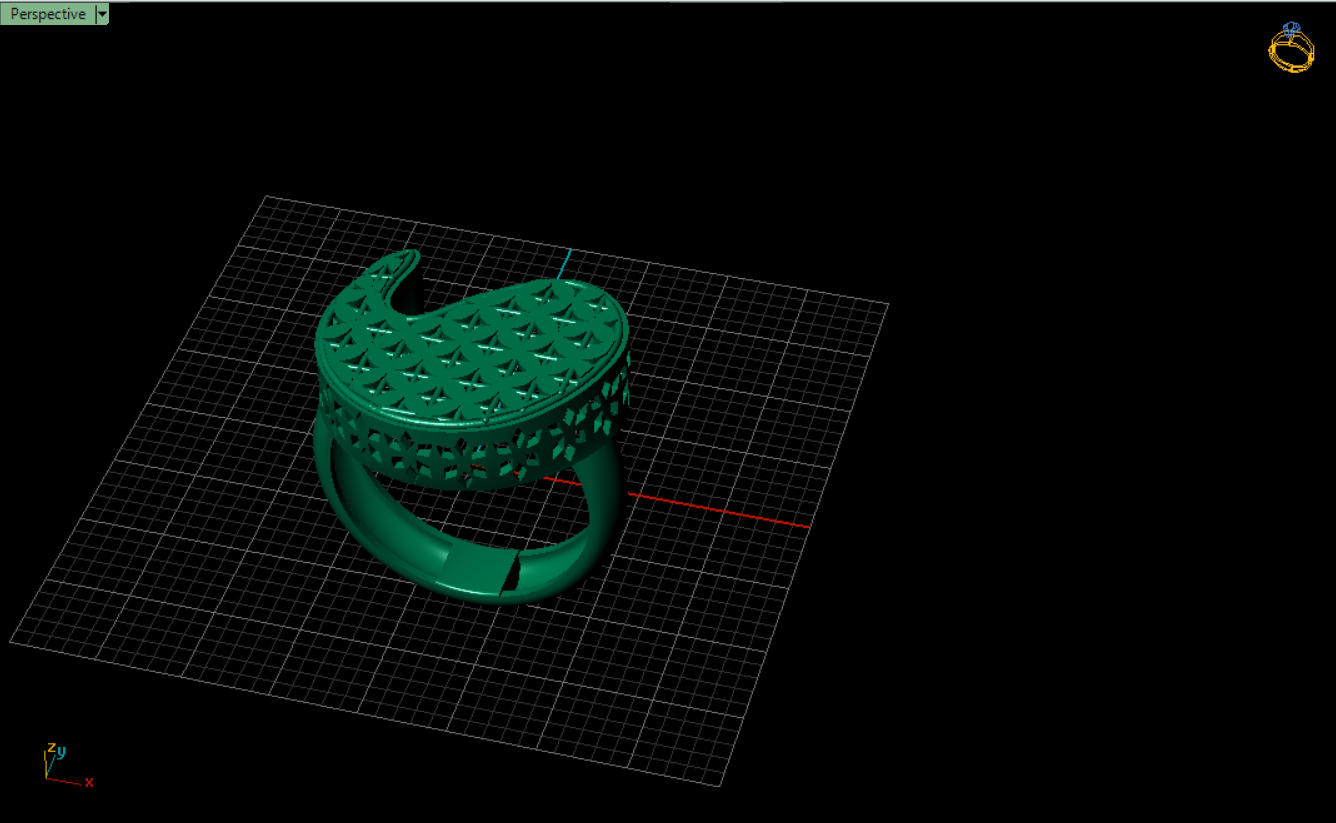
Task: Click the cyan axis line behind the ring
Action: 564,263
